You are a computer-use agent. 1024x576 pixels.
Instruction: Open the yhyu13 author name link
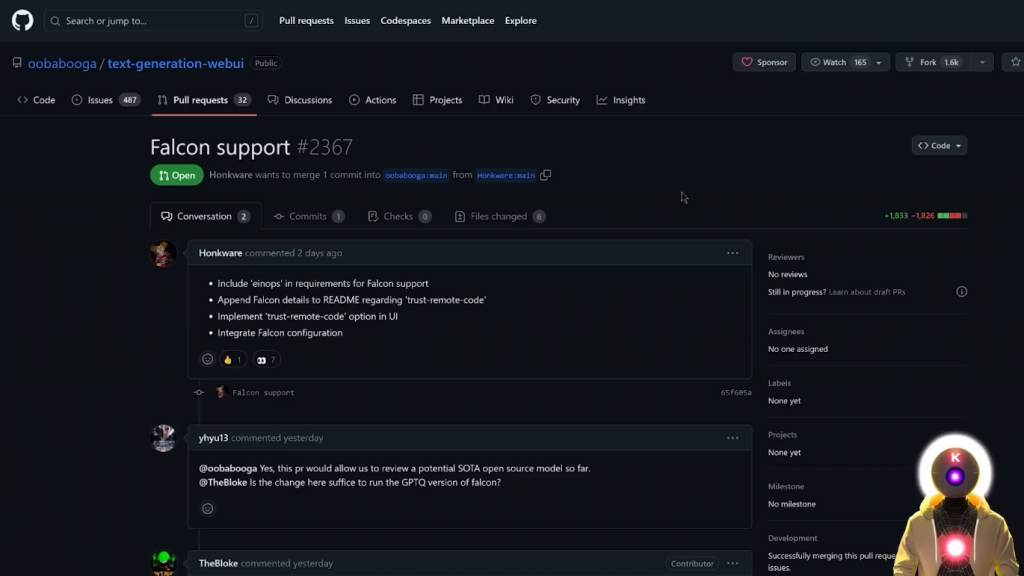pos(214,438)
